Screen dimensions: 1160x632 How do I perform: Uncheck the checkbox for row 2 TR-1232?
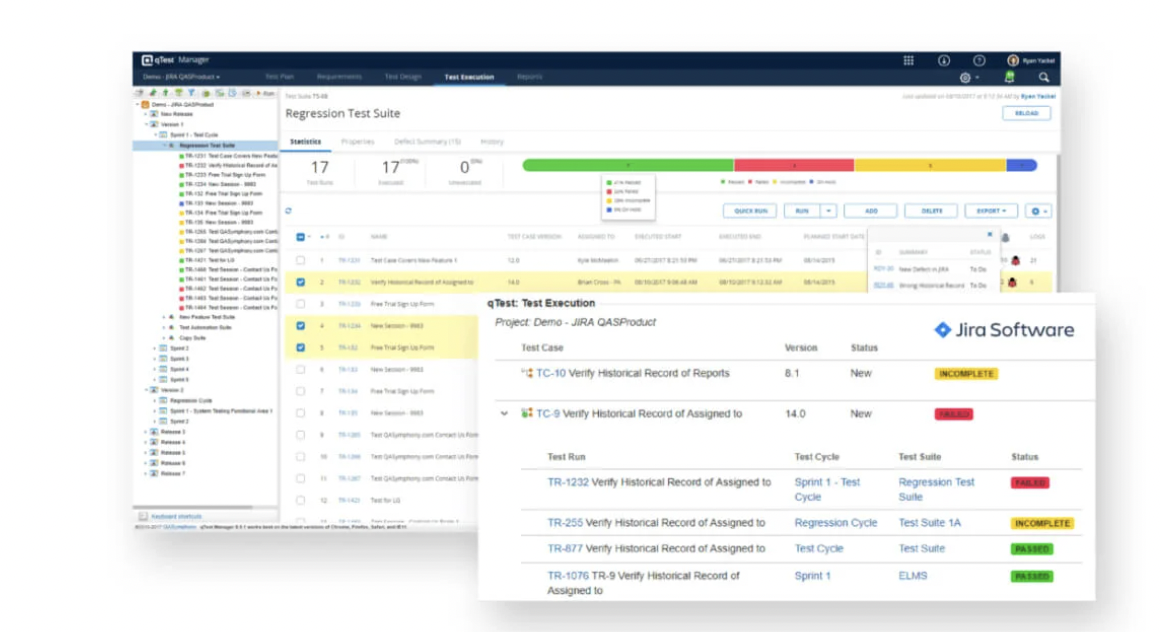pyautogui.click(x=300, y=282)
